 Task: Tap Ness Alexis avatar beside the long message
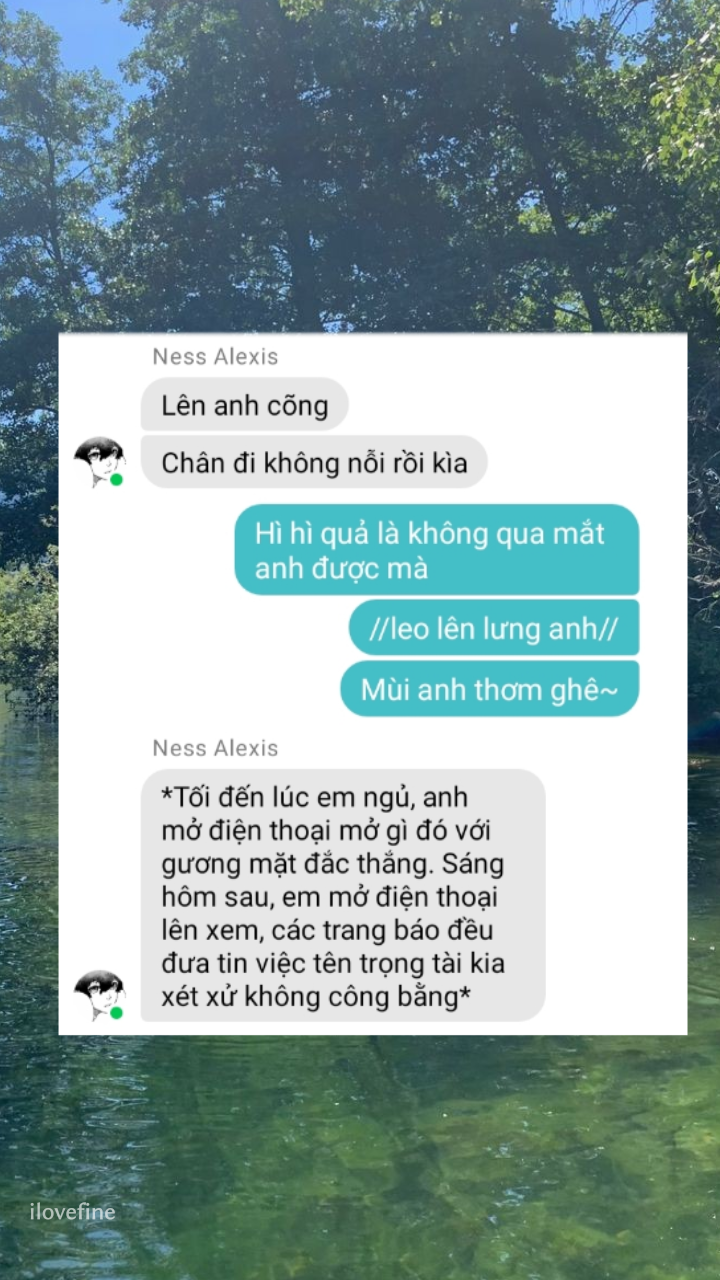pos(99,995)
